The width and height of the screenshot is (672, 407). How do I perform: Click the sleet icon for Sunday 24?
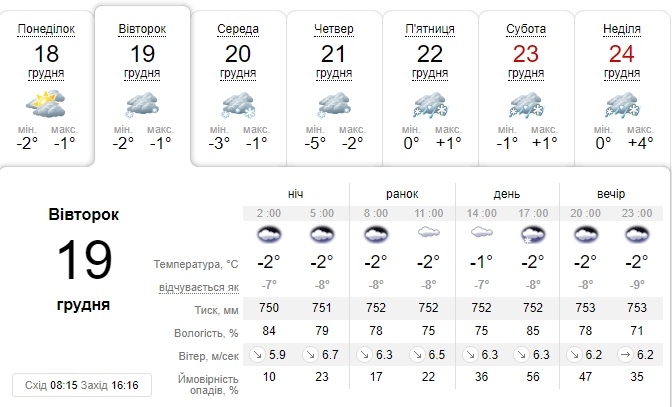tap(622, 105)
